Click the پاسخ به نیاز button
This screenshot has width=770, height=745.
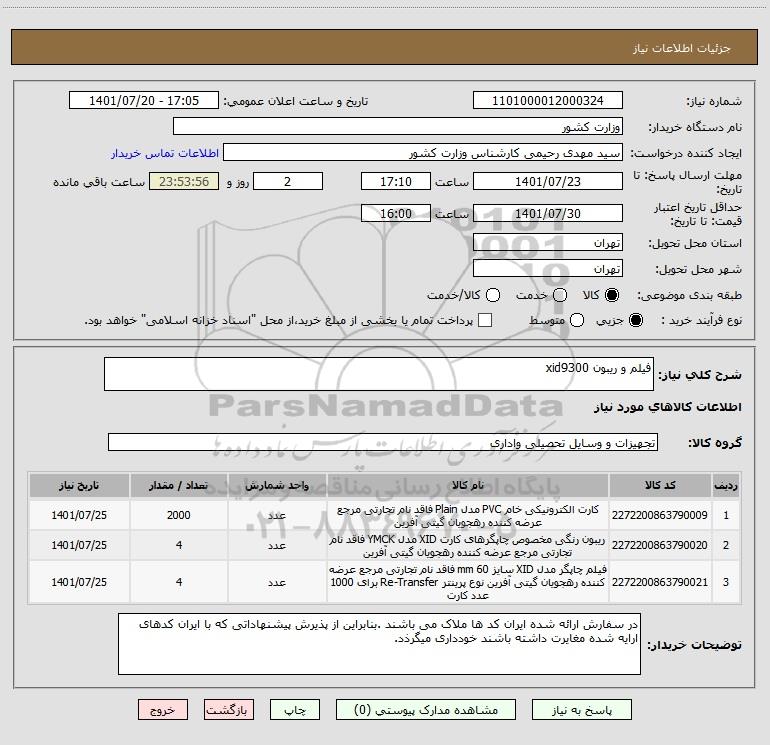click(x=582, y=710)
